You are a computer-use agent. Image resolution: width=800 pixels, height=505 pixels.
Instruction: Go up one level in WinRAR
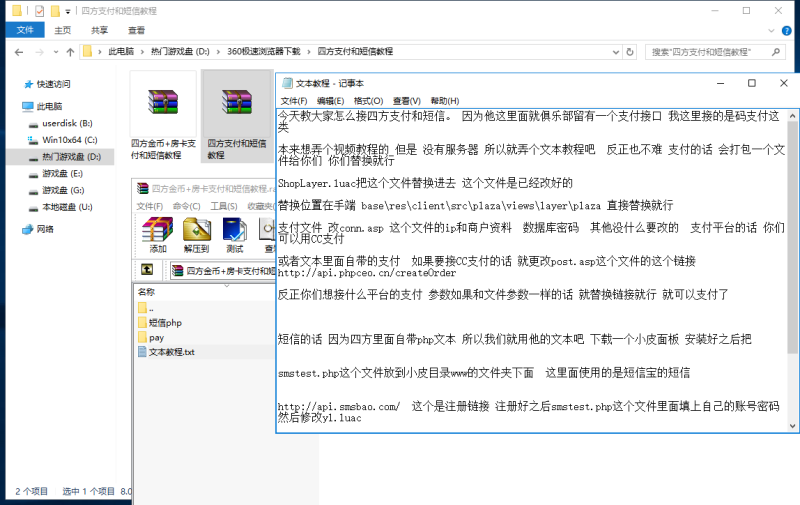(x=147, y=269)
